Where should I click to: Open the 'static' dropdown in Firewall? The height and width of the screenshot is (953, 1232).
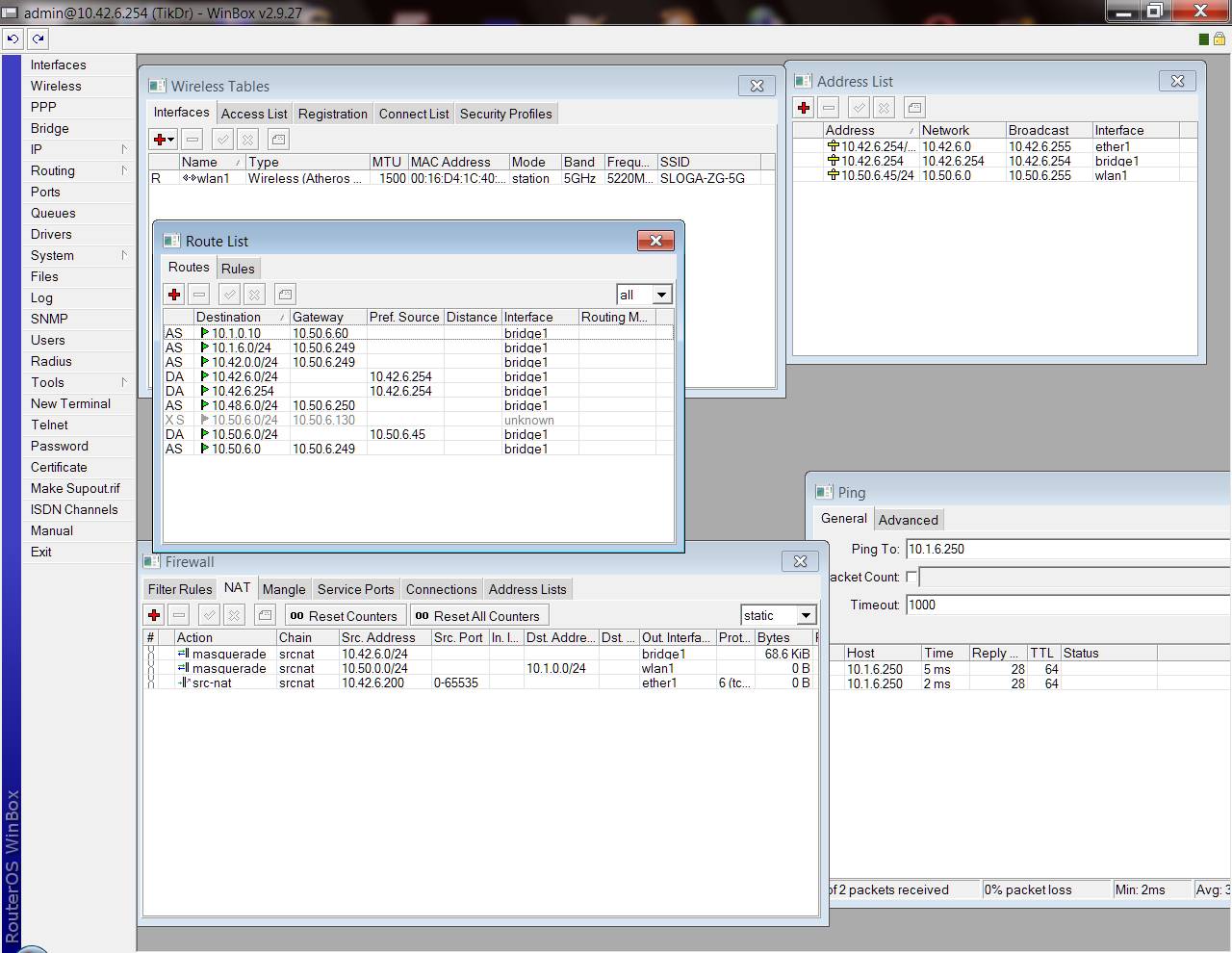pos(806,615)
